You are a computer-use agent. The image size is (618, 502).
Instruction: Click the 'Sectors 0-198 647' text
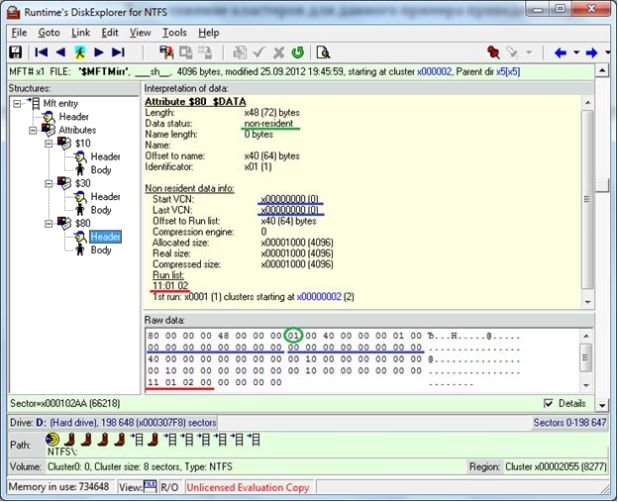[570, 422]
